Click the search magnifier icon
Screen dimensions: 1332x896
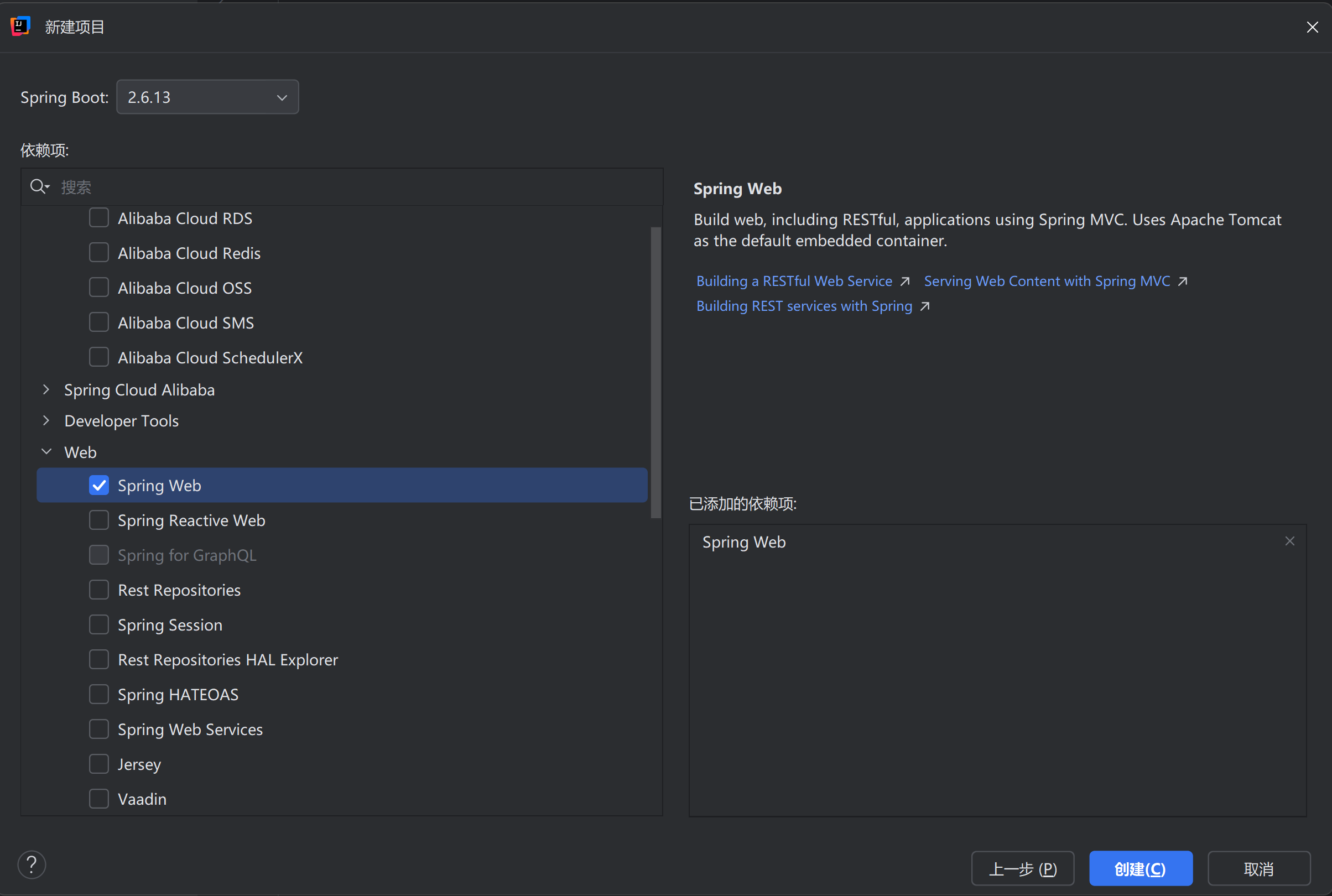[x=38, y=186]
